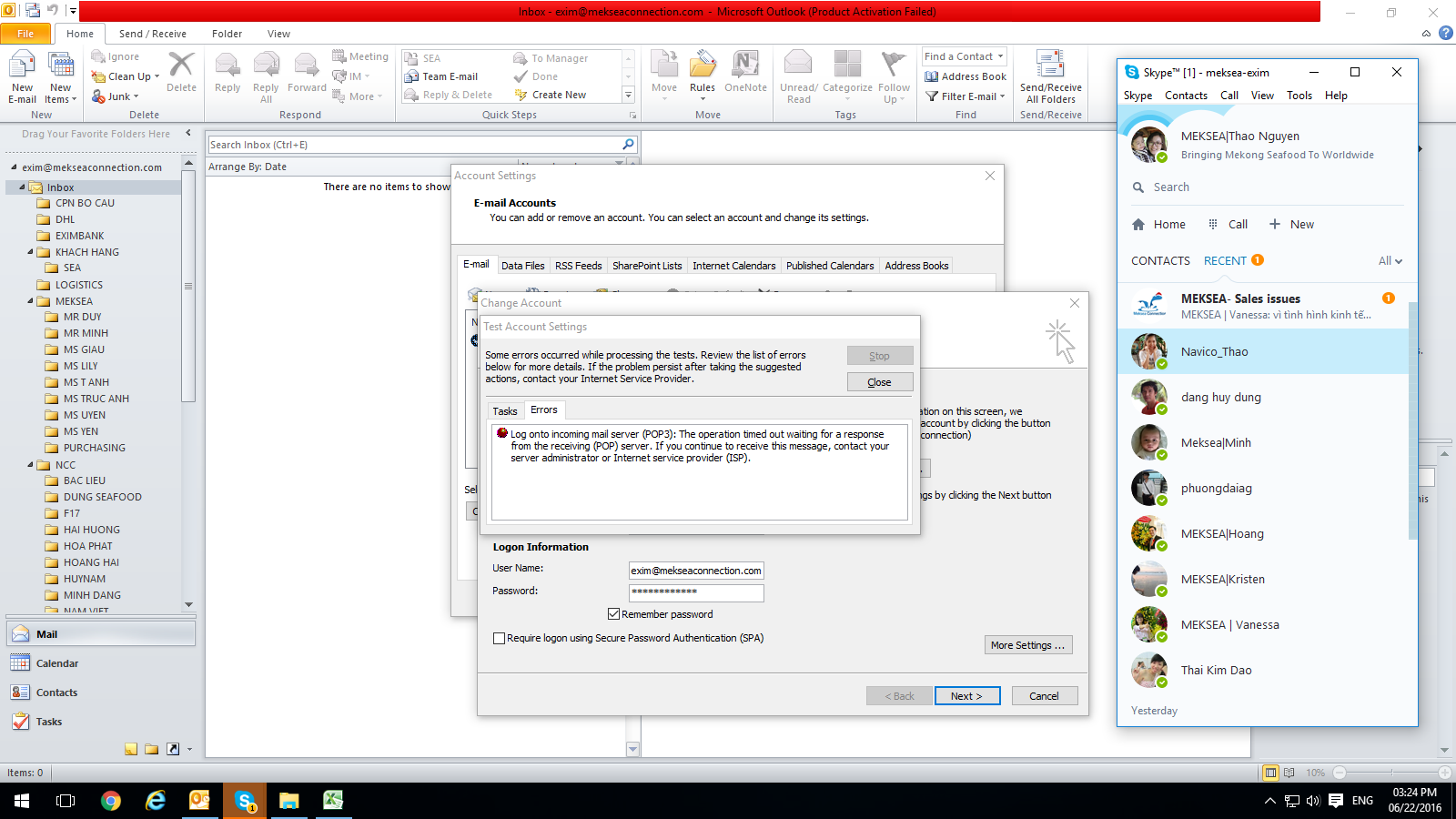Click the More Settings button
1456x819 pixels.
[1028, 645]
